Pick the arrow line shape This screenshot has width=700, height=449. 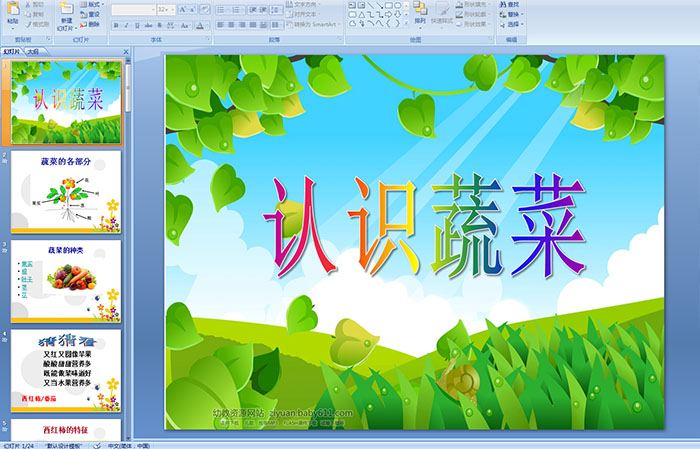pyautogui.click(x=380, y=5)
